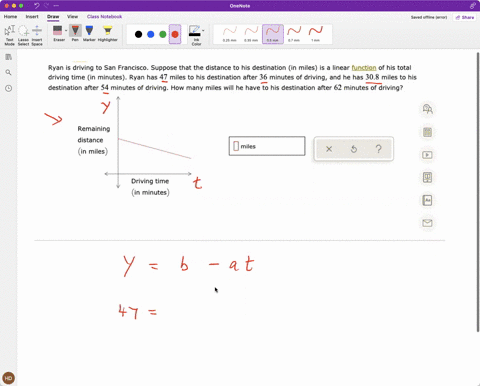Open the video play icon on right
The image size is (480, 386).
427,155
